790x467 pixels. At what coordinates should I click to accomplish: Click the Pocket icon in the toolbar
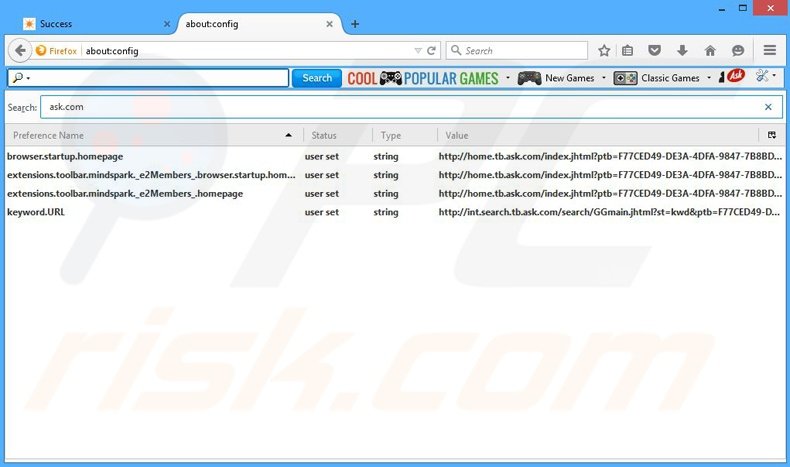(654, 50)
